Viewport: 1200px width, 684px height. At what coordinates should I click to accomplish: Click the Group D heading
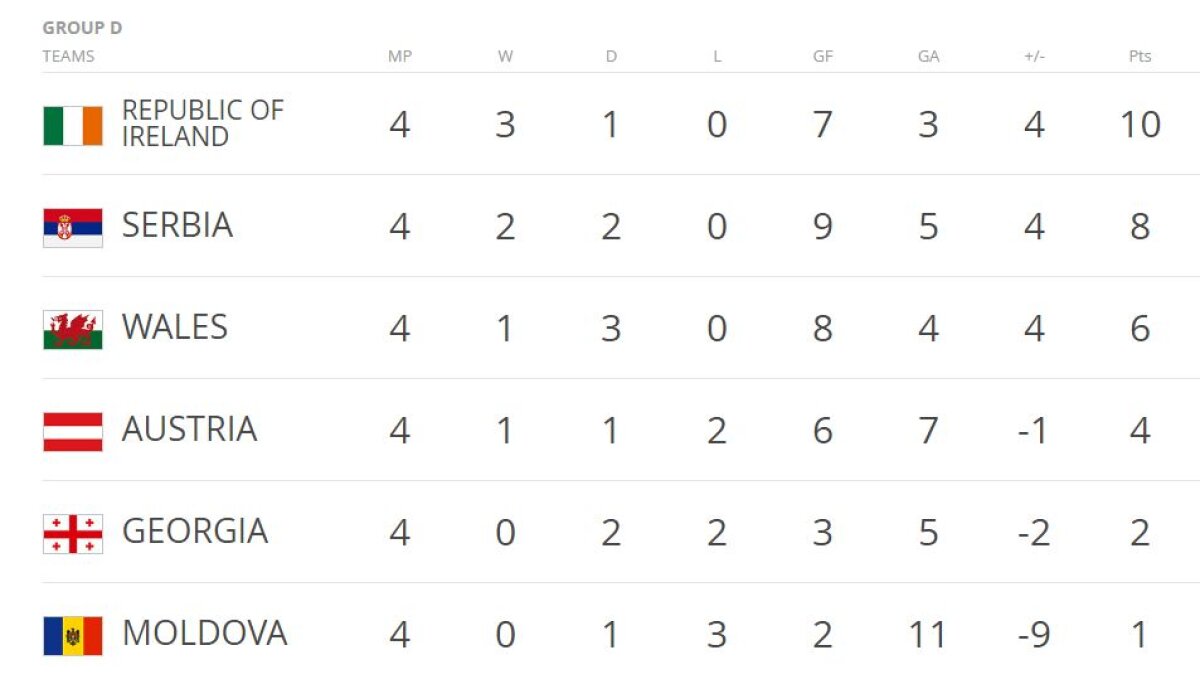82,28
